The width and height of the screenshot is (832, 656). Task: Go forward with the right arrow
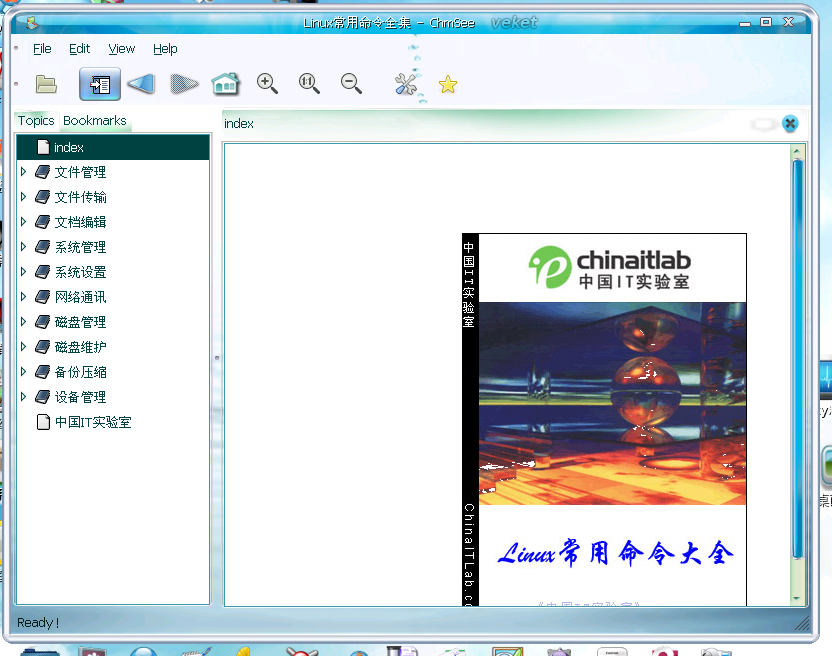coord(184,84)
